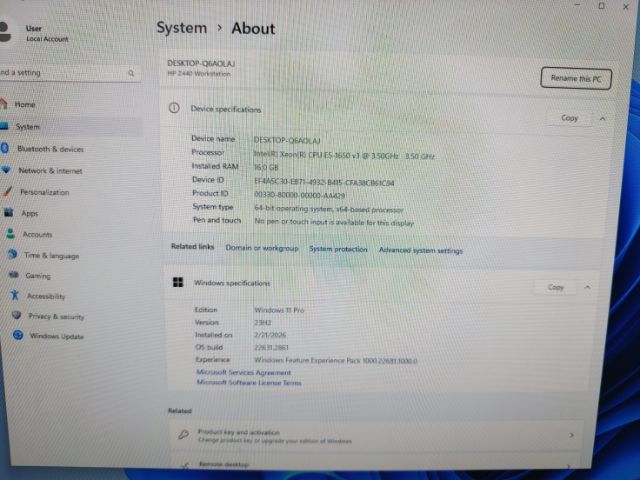Click the Rename this PC button
Screen dimensions: 640x480
pyautogui.click(x=576, y=78)
